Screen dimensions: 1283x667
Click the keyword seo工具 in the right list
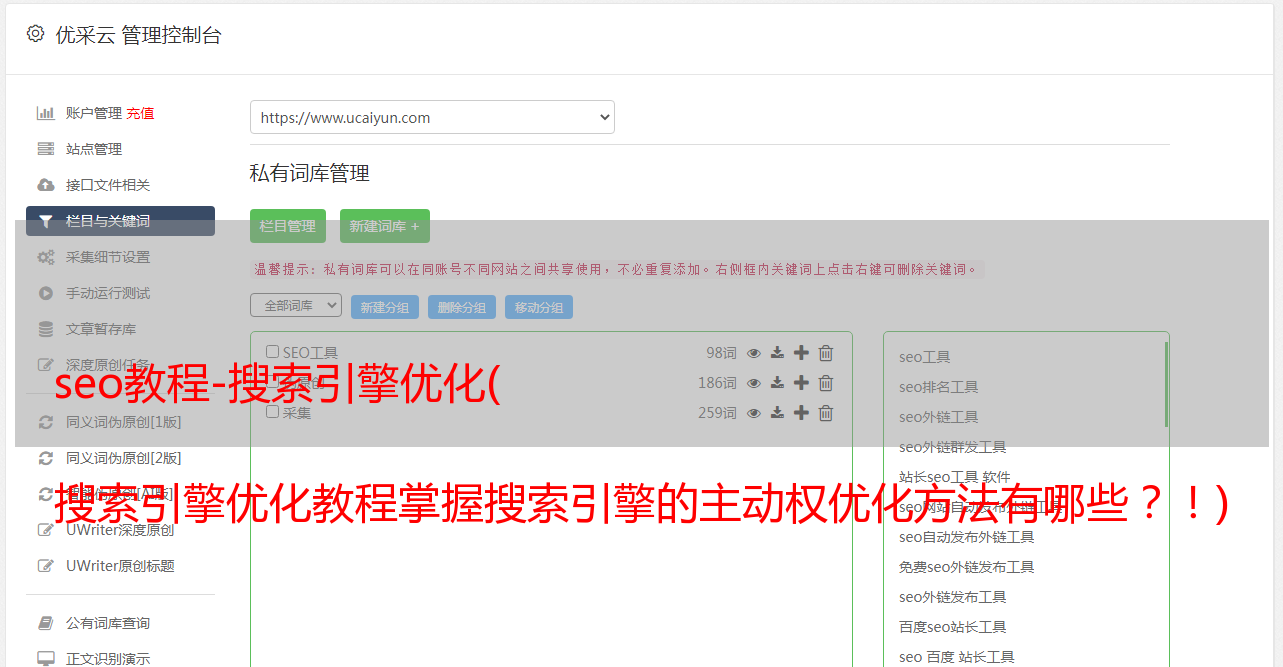click(x=924, y=357)
